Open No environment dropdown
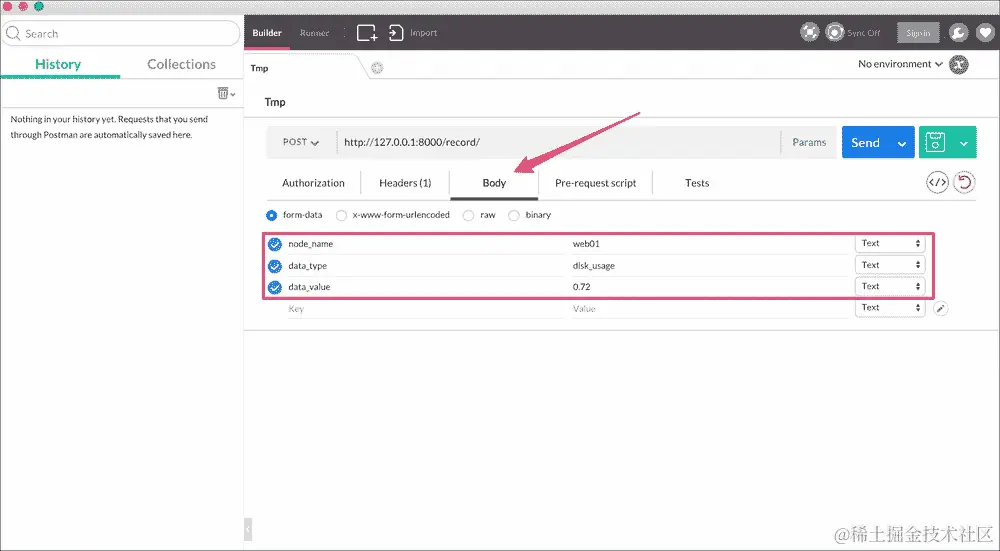Viewport: 1000px width, 551px height. (900, 64)
